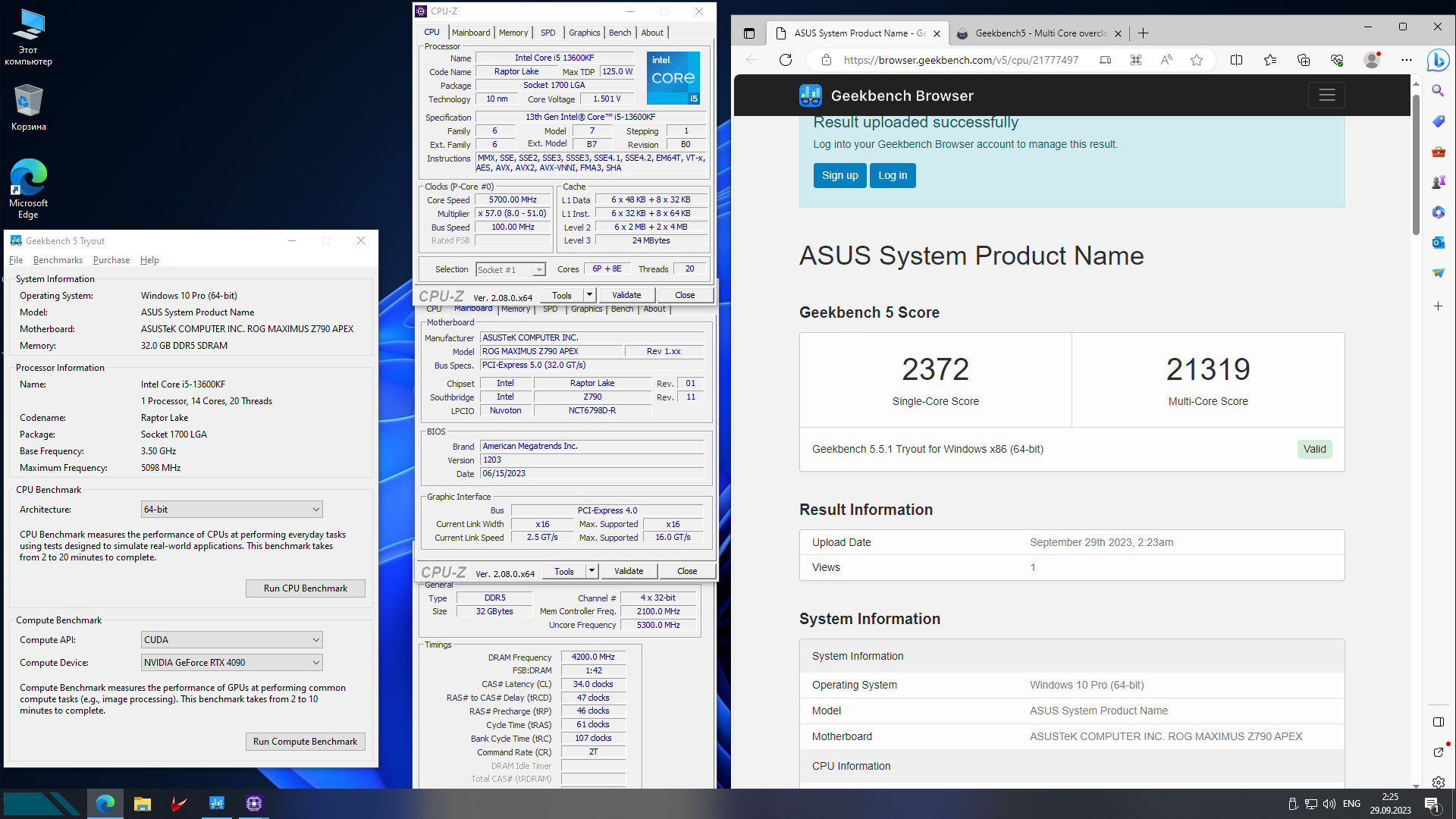Open the Geekbench File menu

(16, 260)
